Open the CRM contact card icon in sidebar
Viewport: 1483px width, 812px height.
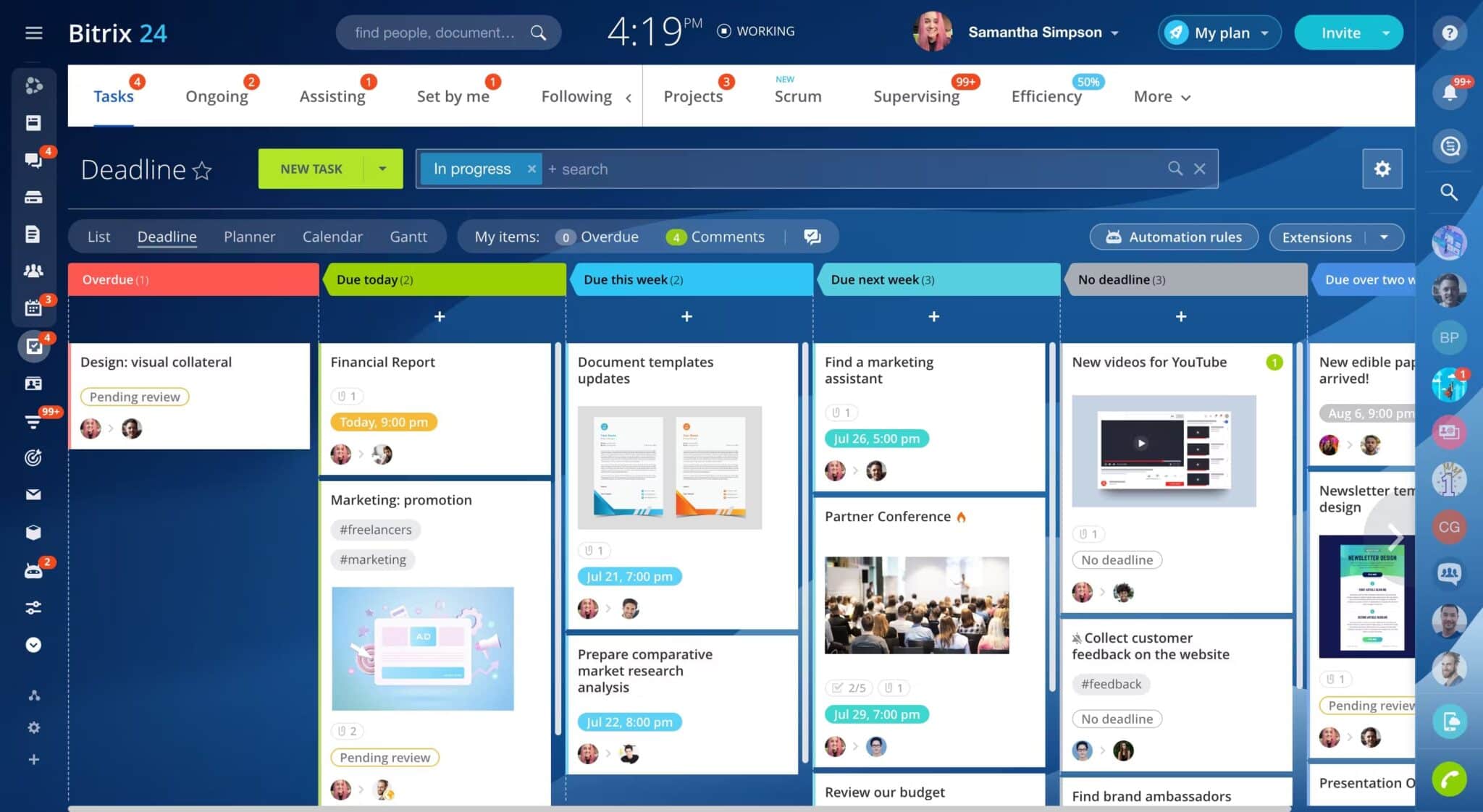coord(34,384)
